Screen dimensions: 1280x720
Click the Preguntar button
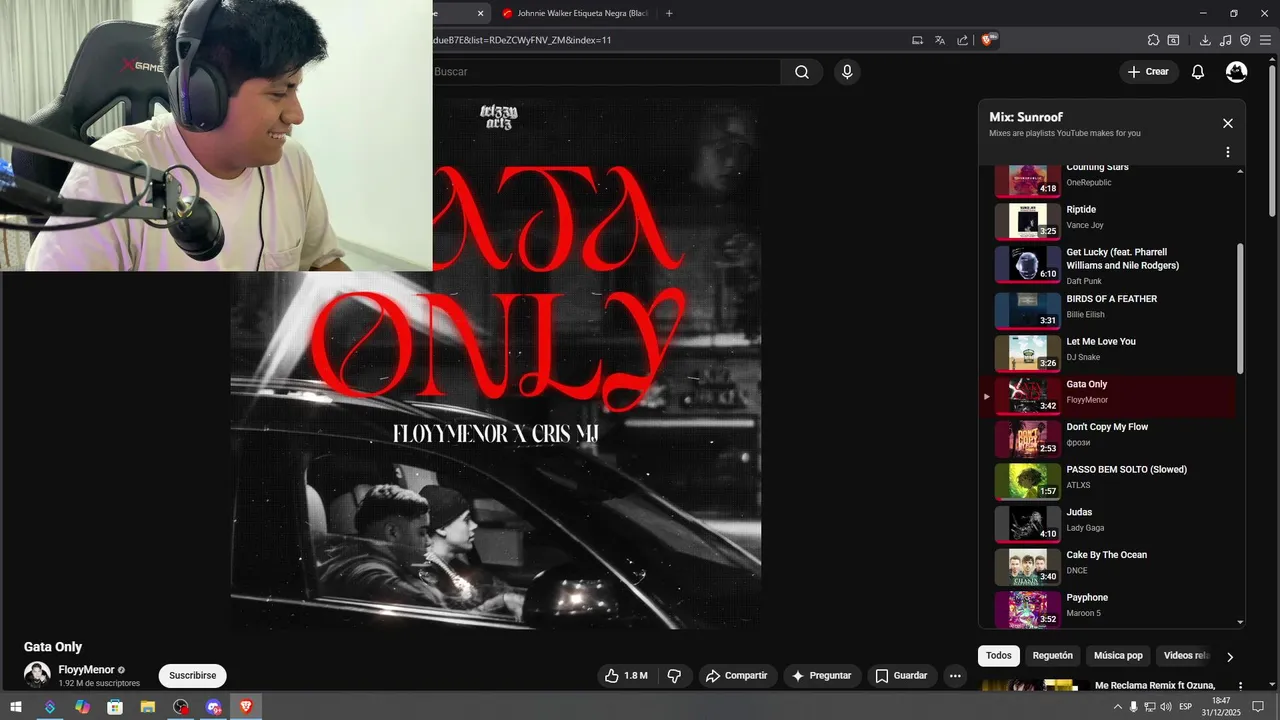(x=822, y=676)
